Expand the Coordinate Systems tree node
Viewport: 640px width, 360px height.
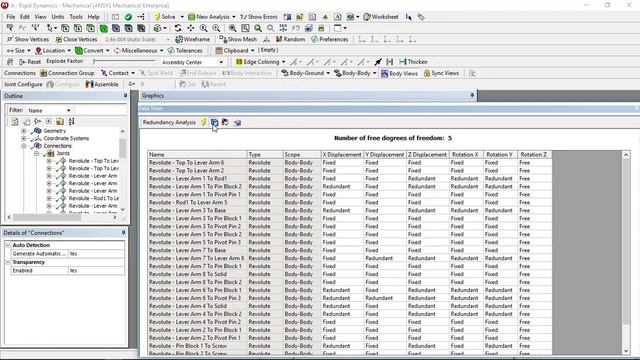(x=24, y=138)
